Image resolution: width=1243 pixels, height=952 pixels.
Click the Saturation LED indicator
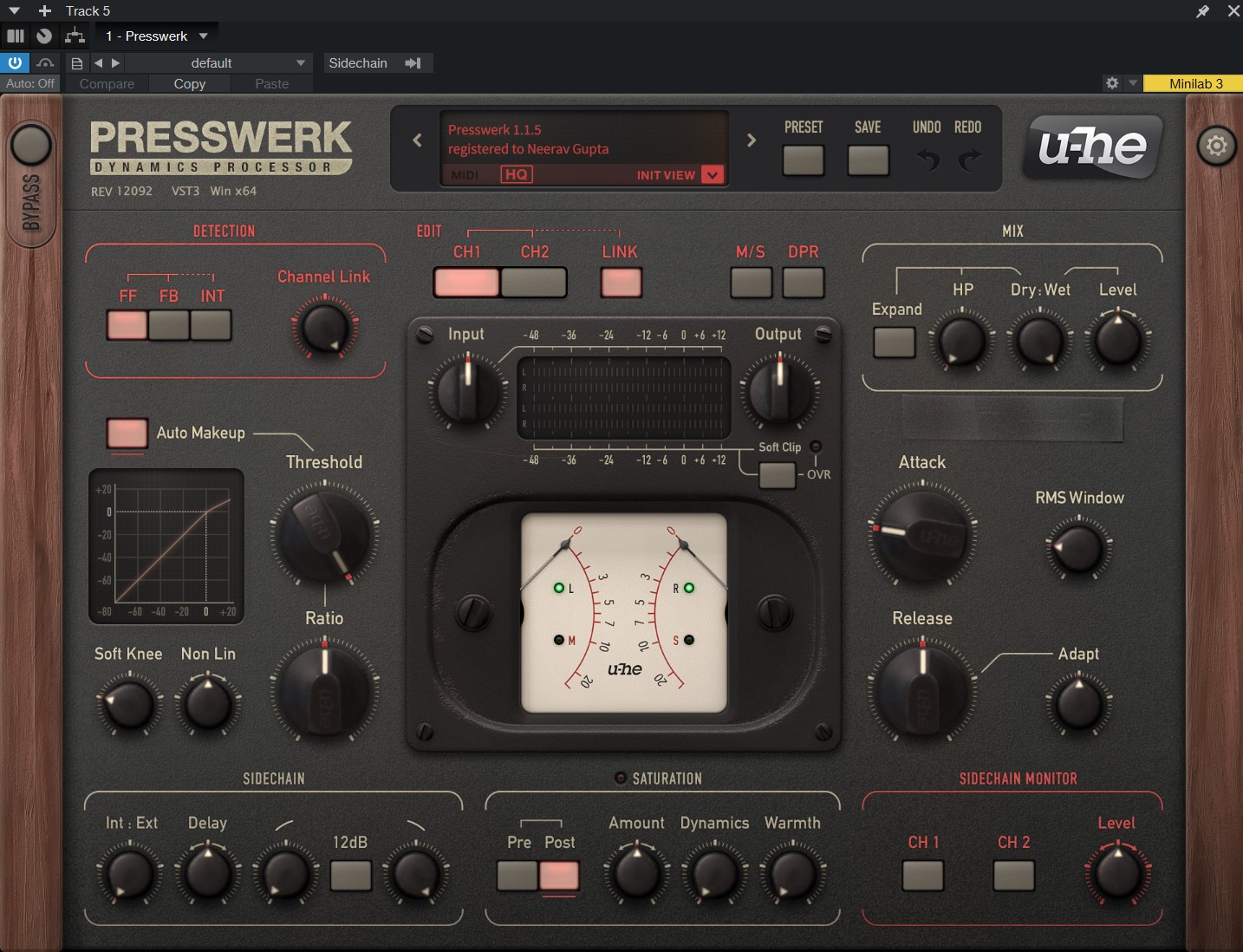click(621, 778)
